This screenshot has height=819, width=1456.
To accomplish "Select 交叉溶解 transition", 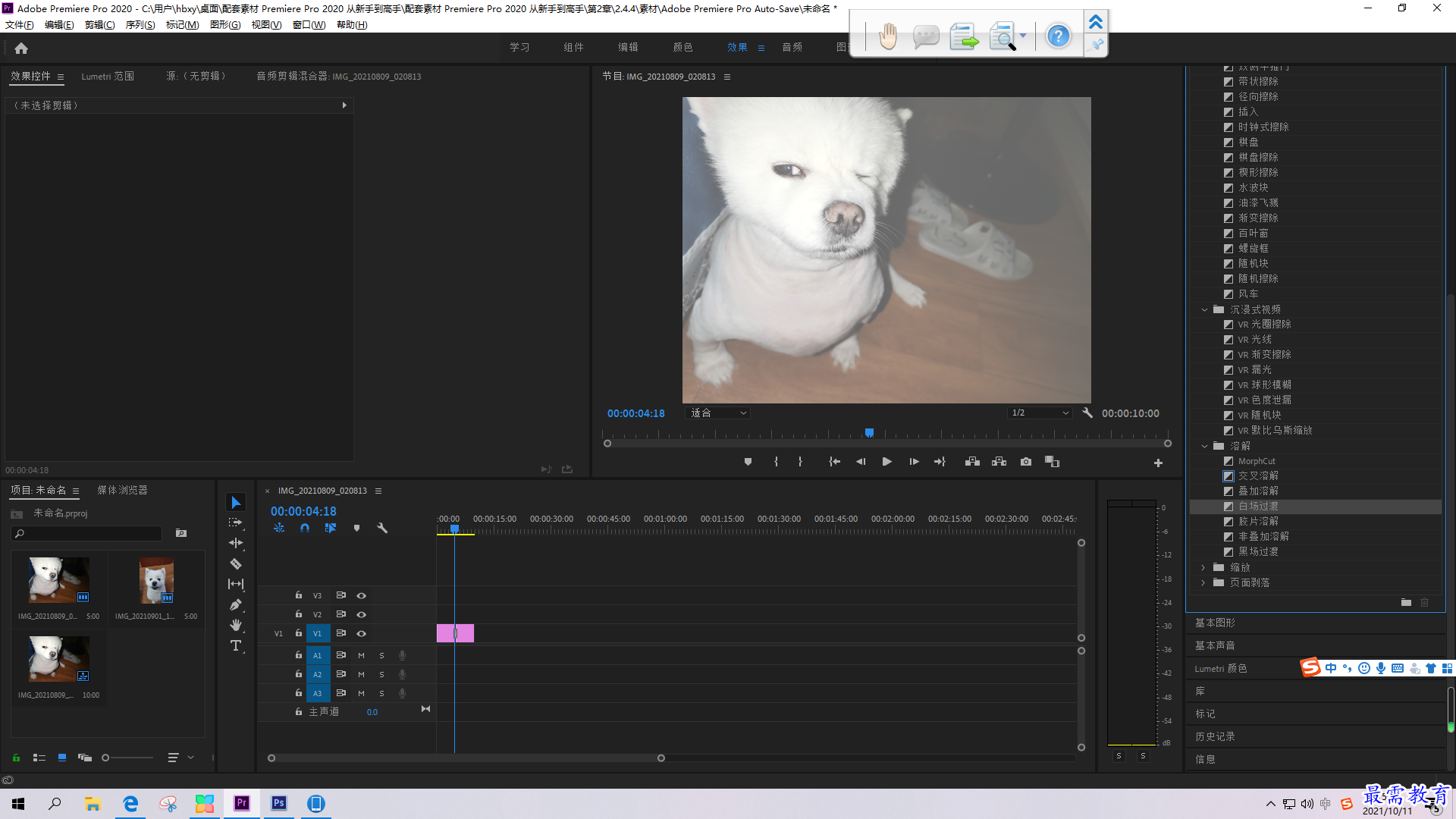I will point(1258,476).
